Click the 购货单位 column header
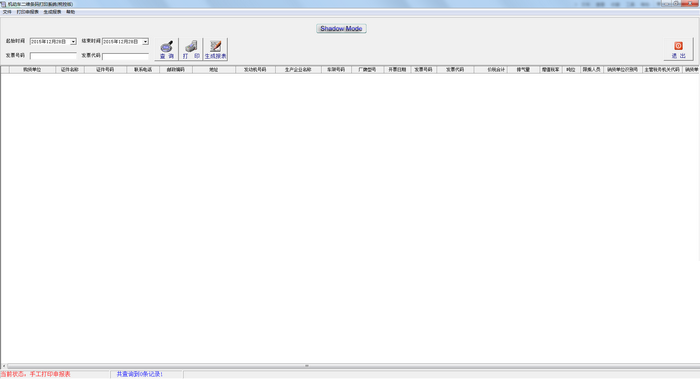 [32, 70]
